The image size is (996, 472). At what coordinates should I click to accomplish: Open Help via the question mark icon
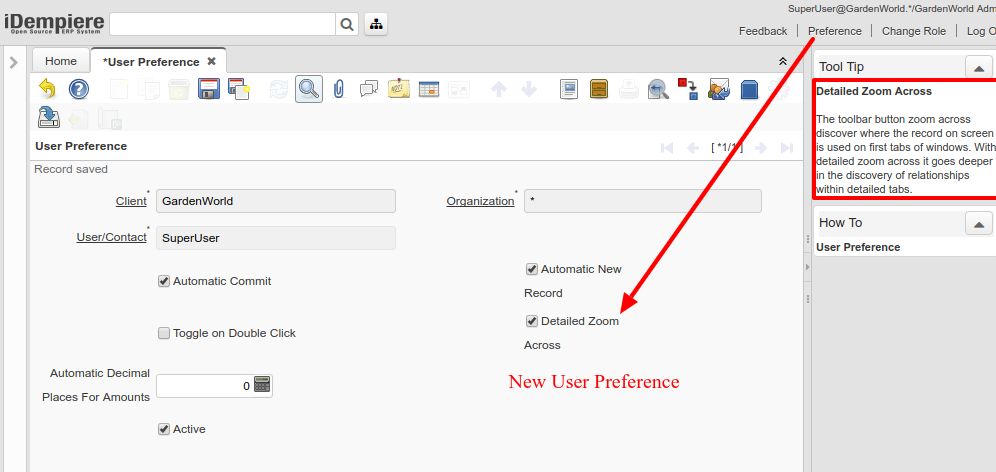point(78,89)
